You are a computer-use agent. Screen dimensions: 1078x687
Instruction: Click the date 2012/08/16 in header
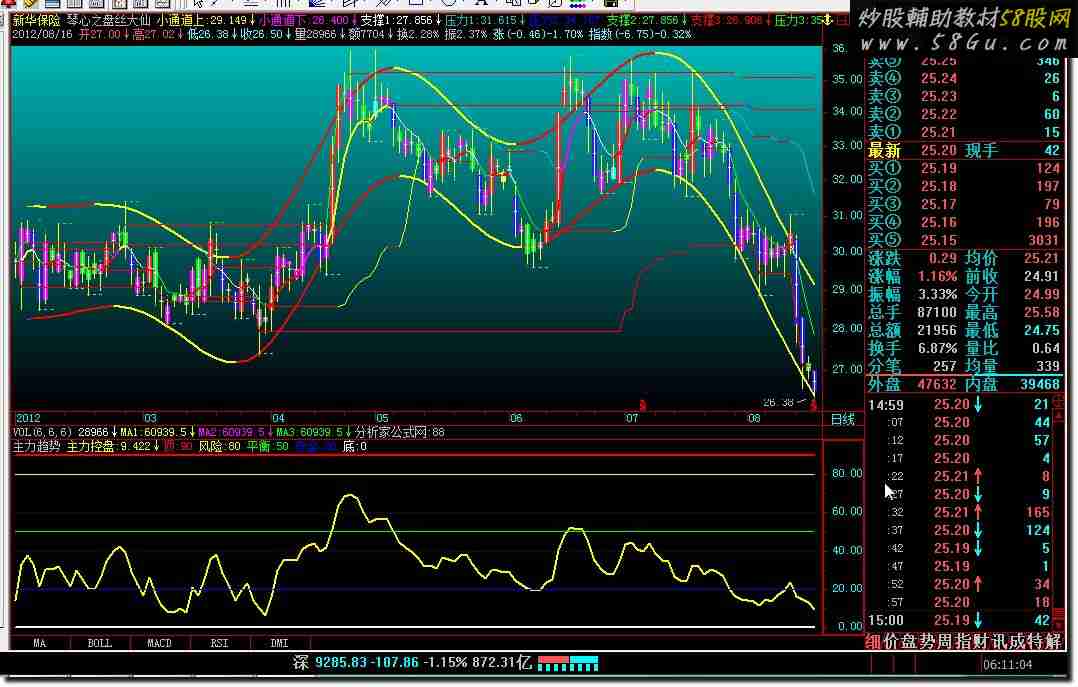coord(43,34)
